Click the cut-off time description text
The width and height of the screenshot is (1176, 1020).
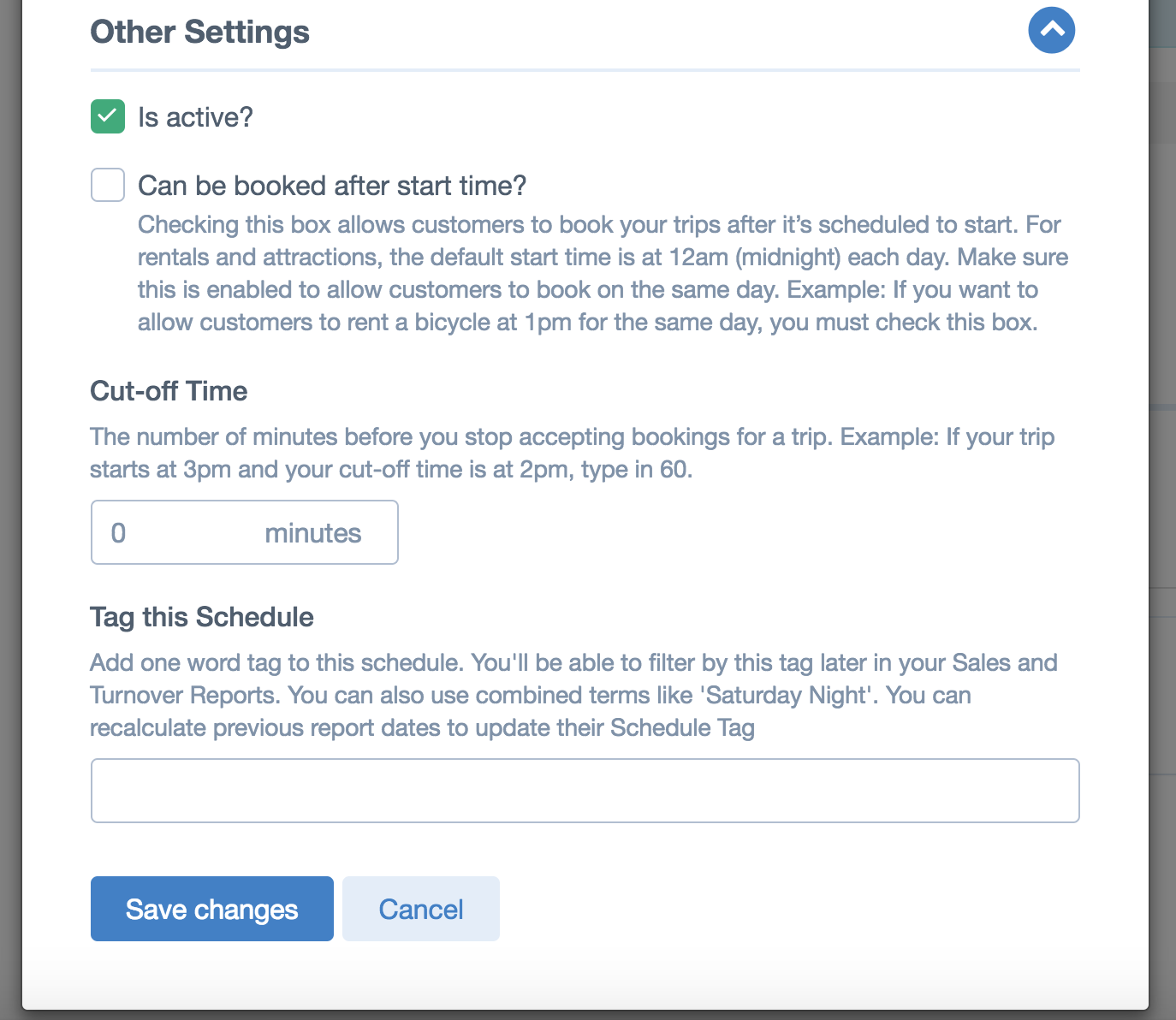[572, 453]
